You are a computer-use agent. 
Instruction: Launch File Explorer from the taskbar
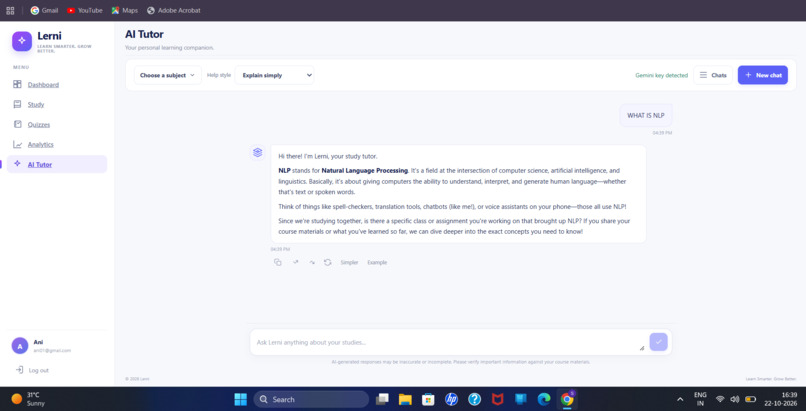tap(405, 399)
